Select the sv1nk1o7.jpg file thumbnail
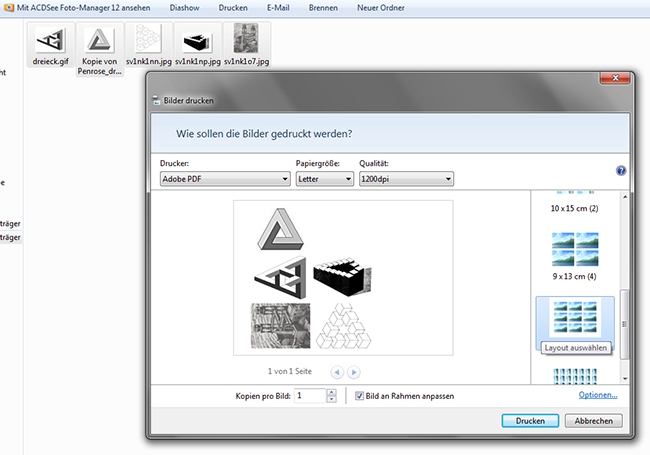Viewport: 650px width, 455px height. [246, 44]
